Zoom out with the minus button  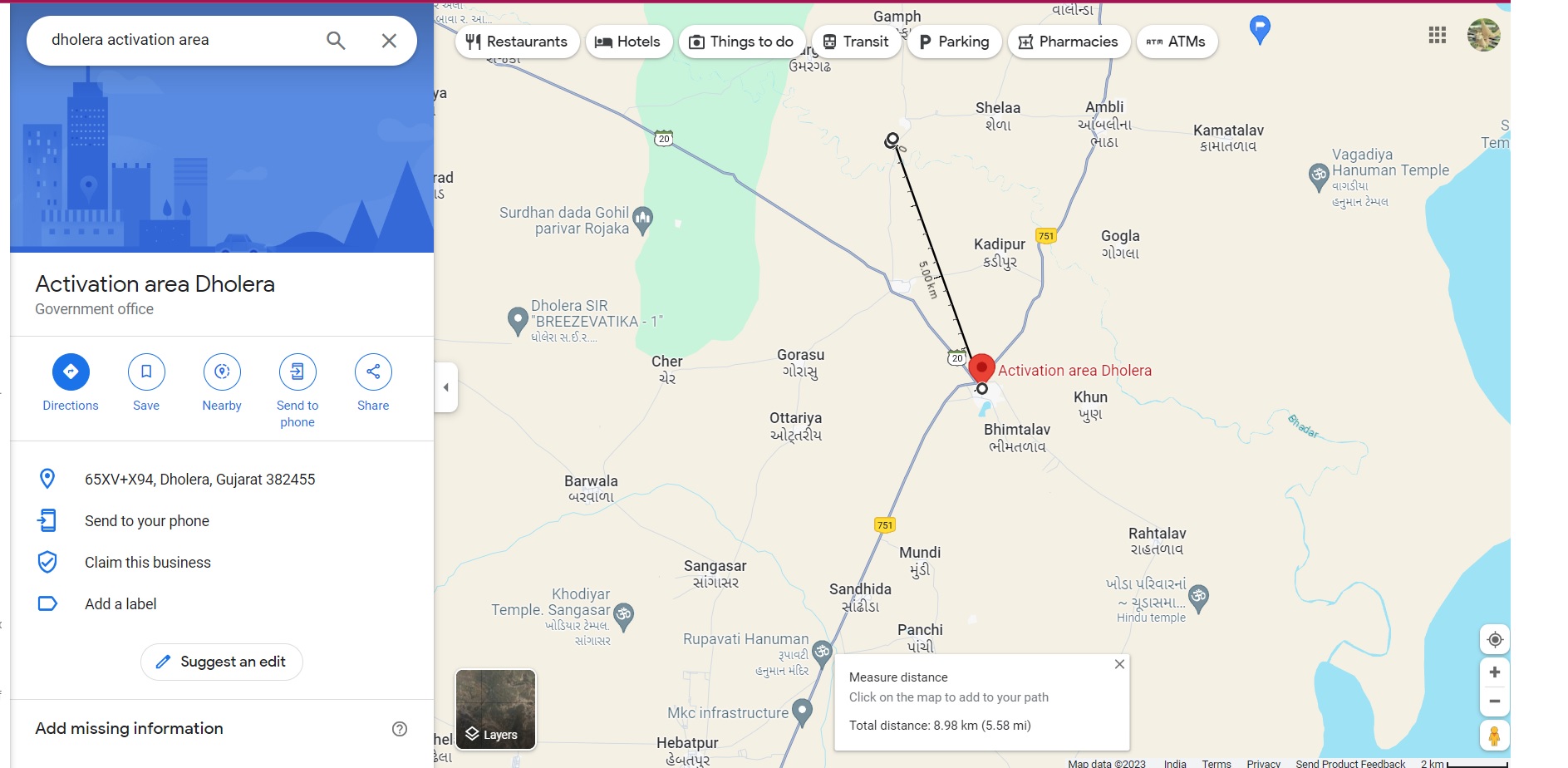click(1495, 701)
